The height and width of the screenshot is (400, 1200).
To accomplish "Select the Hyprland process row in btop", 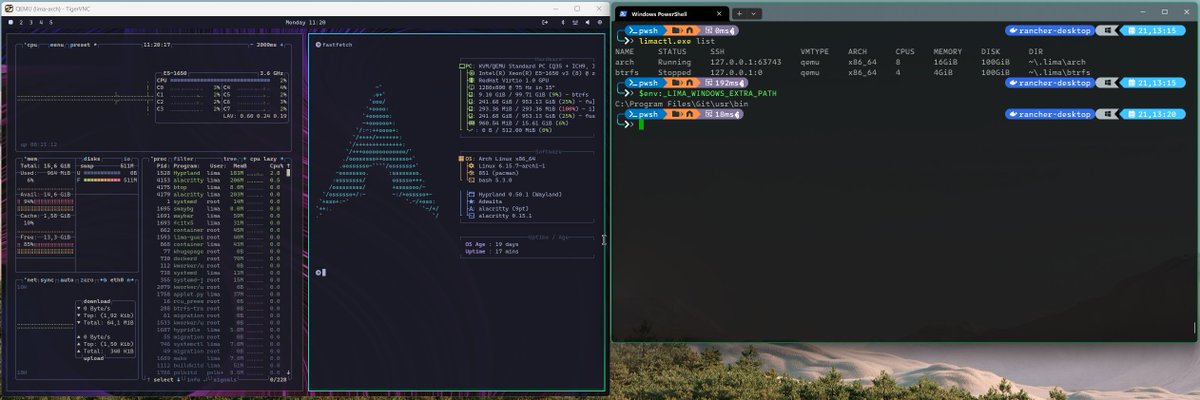I will (219, 172).
